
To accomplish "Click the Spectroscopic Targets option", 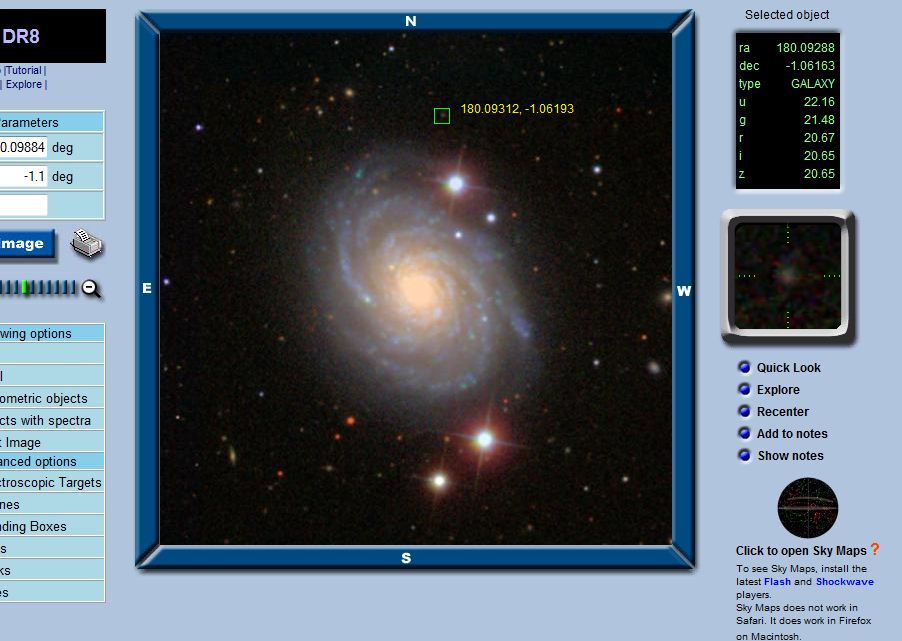I will 52,482.
